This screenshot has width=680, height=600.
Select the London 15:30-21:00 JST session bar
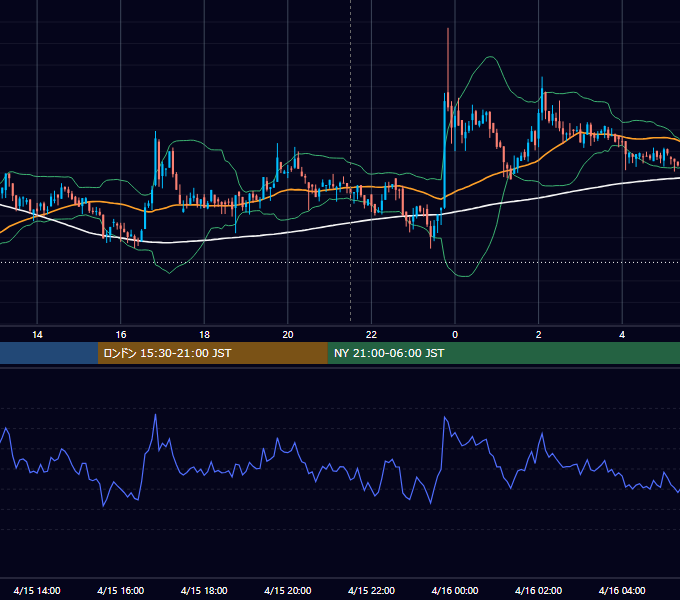pos(212,353)
